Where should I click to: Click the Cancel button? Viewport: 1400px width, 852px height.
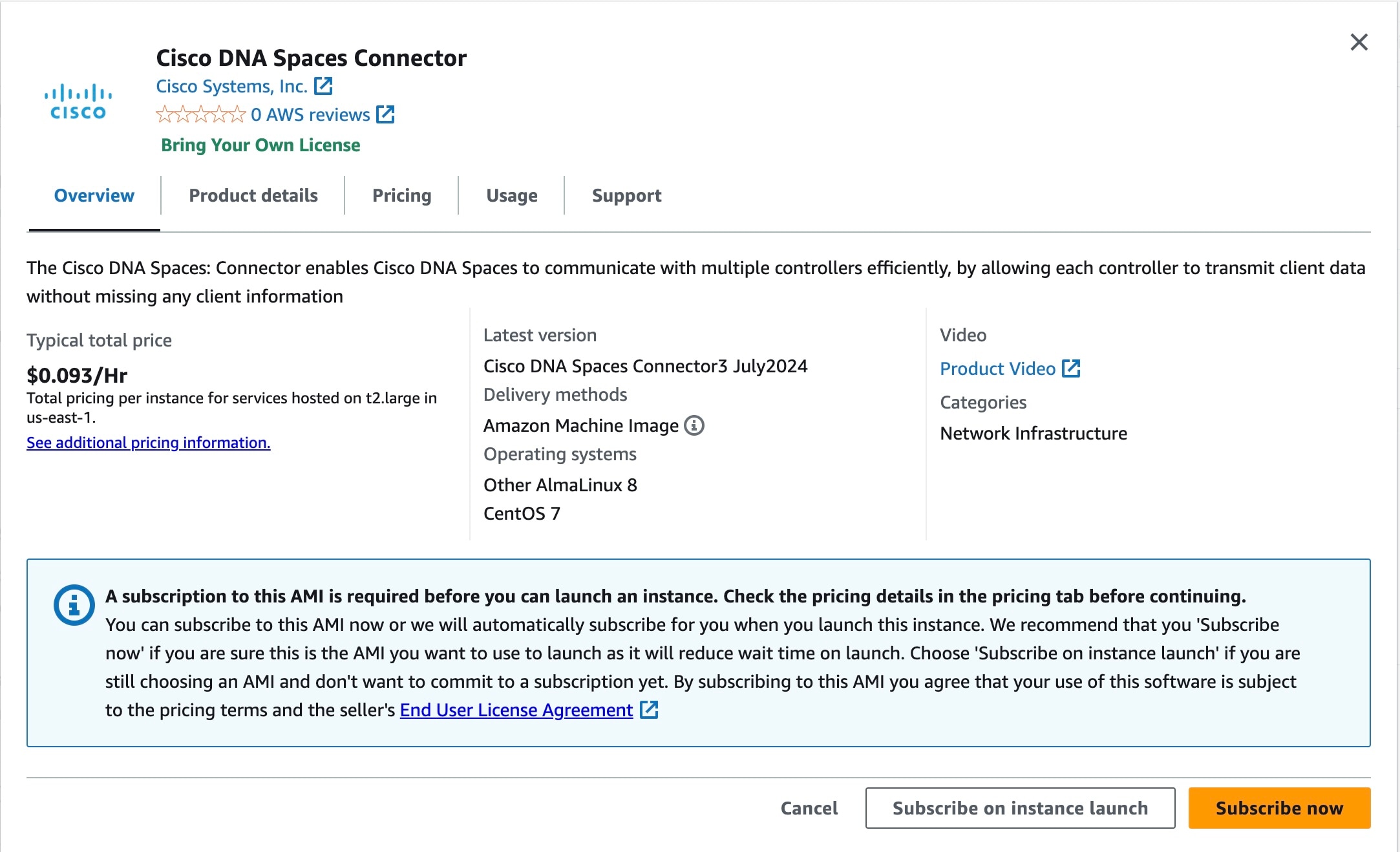pyautogui.click(x=809, y=808)
